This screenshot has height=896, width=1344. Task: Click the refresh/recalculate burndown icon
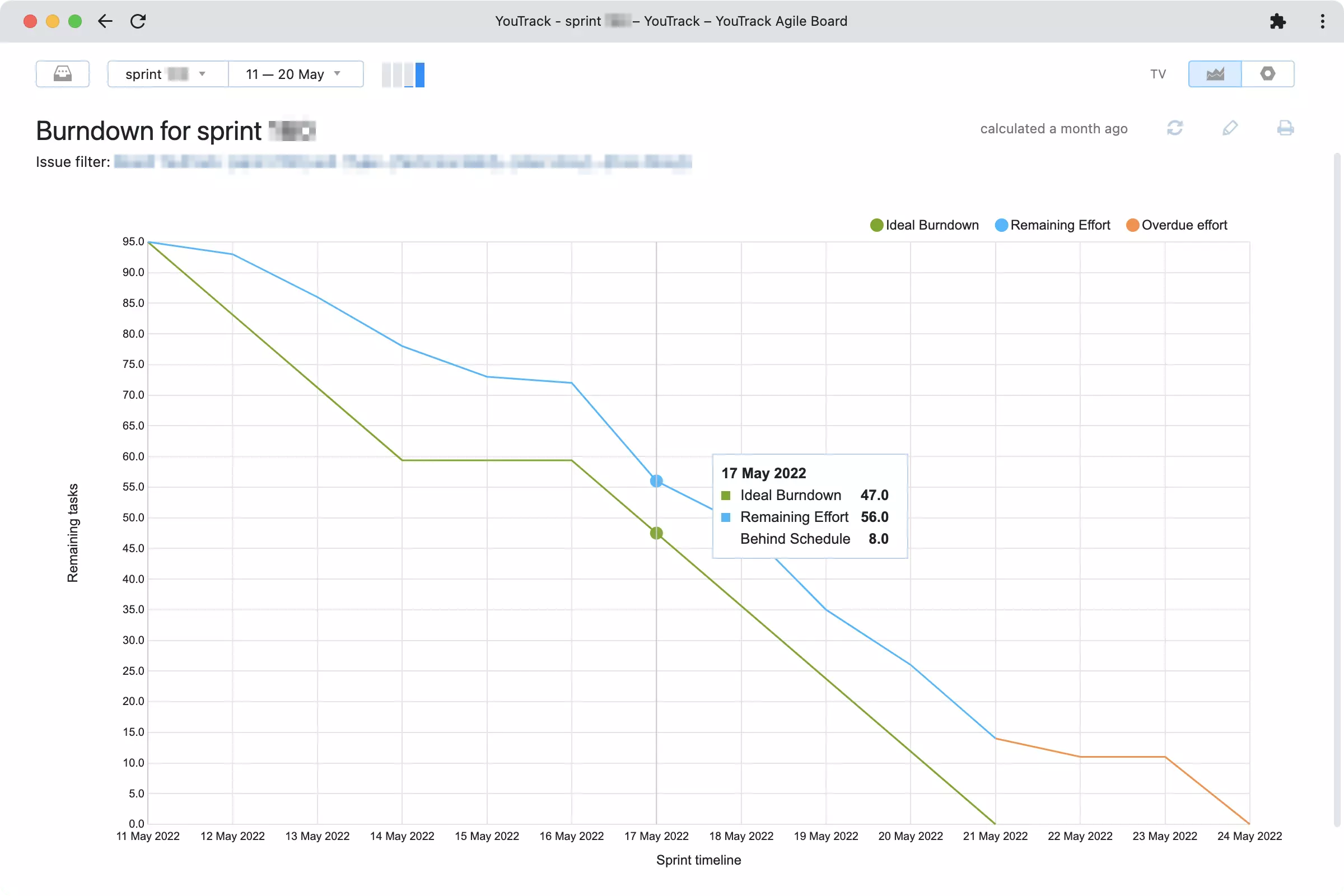(x=1175, y=128)
